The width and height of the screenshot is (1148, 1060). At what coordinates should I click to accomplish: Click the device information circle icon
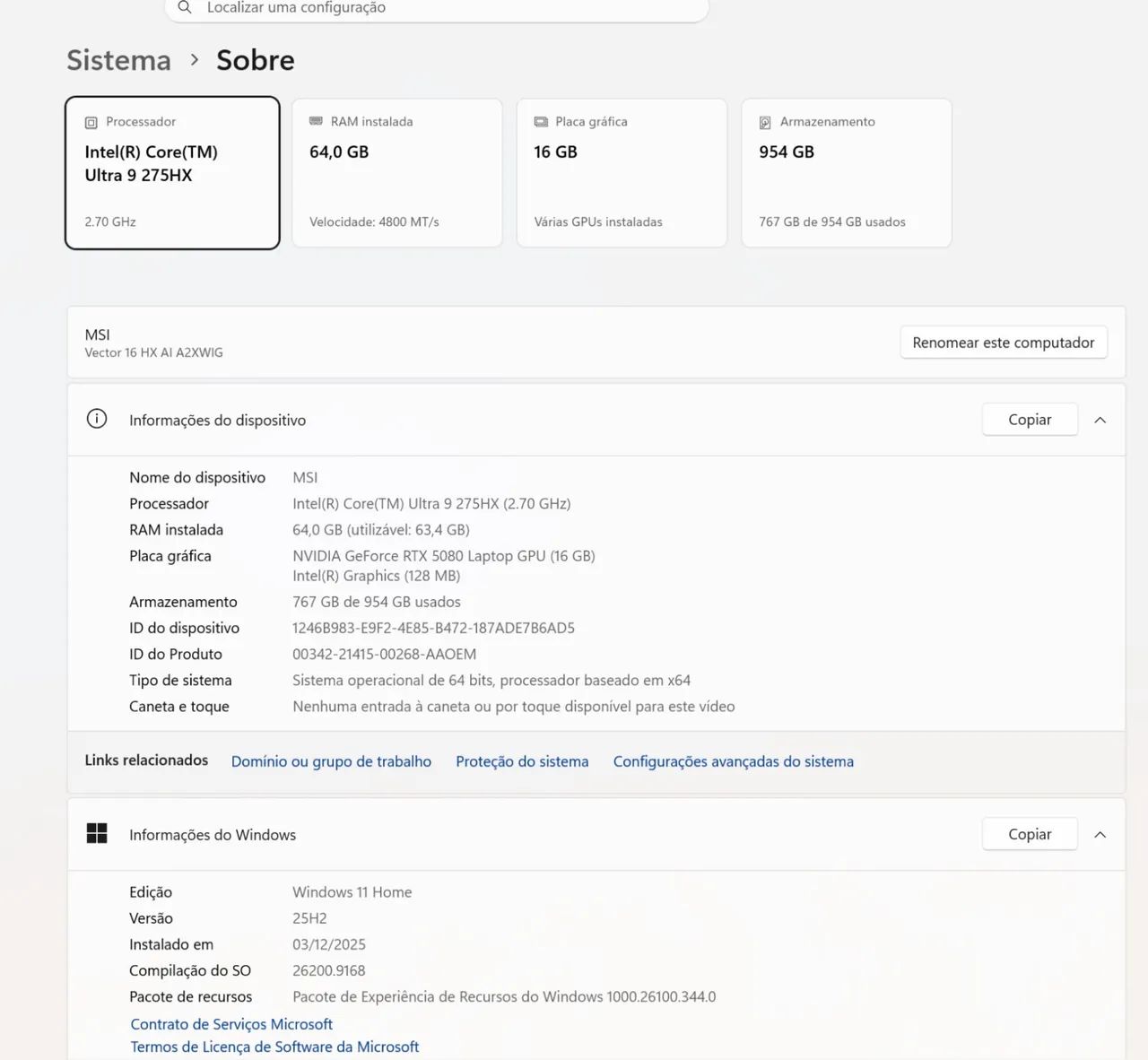(x=97, y=419)
